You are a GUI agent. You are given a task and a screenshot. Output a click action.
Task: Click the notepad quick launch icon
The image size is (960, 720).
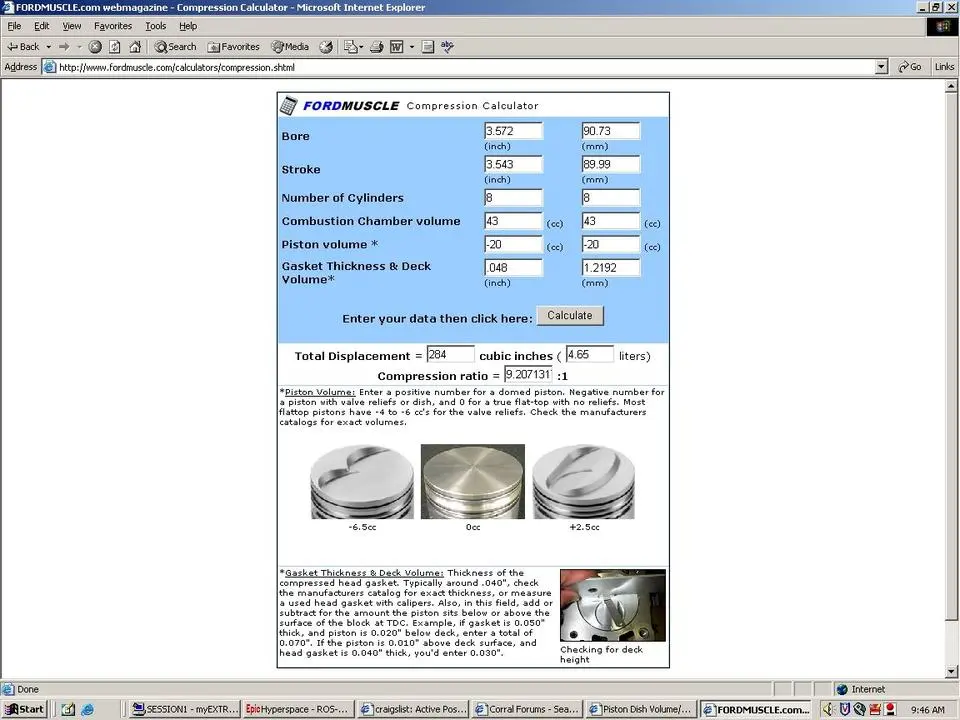68,709
